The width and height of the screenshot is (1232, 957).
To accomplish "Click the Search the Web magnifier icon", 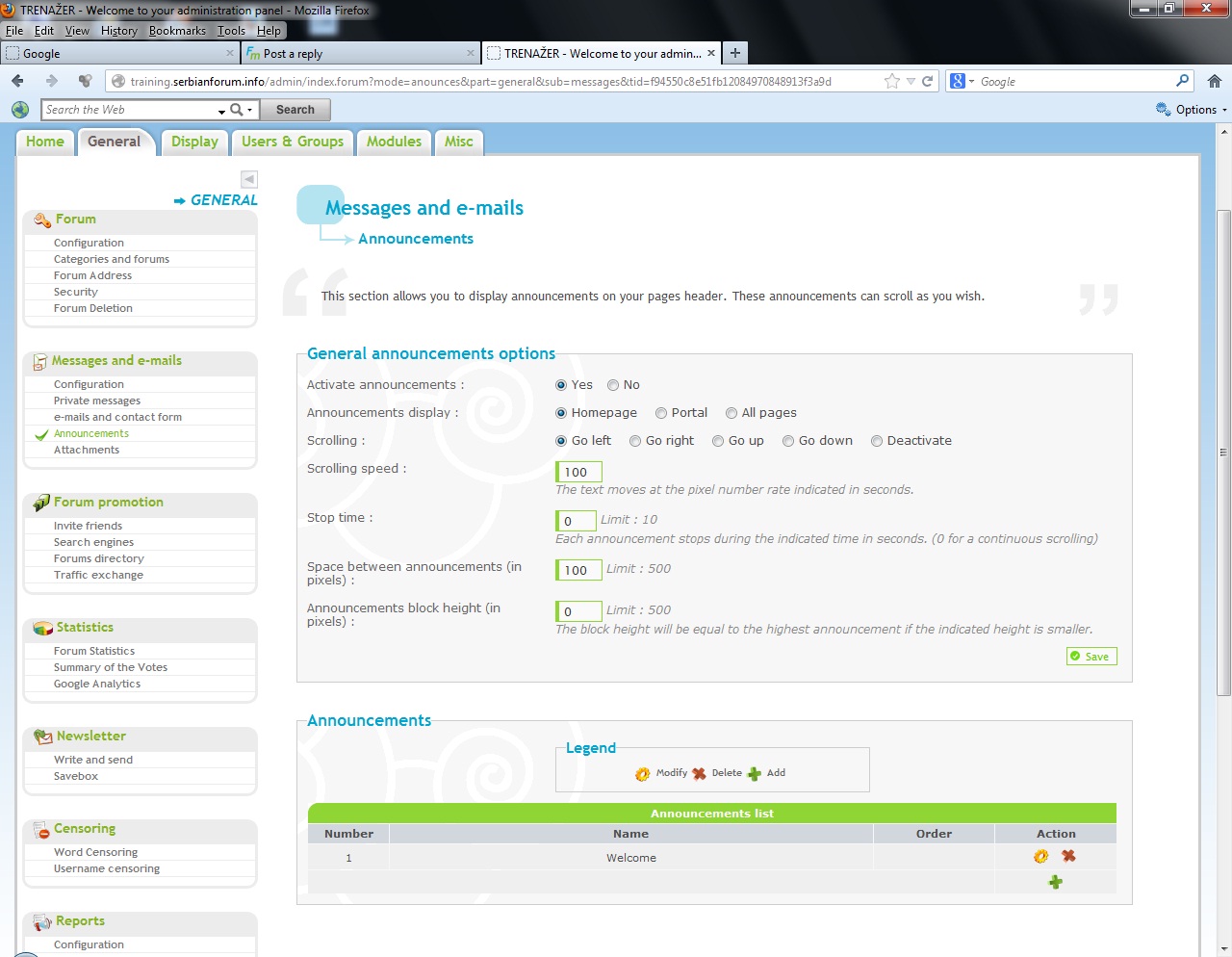I will pos(236,110).
